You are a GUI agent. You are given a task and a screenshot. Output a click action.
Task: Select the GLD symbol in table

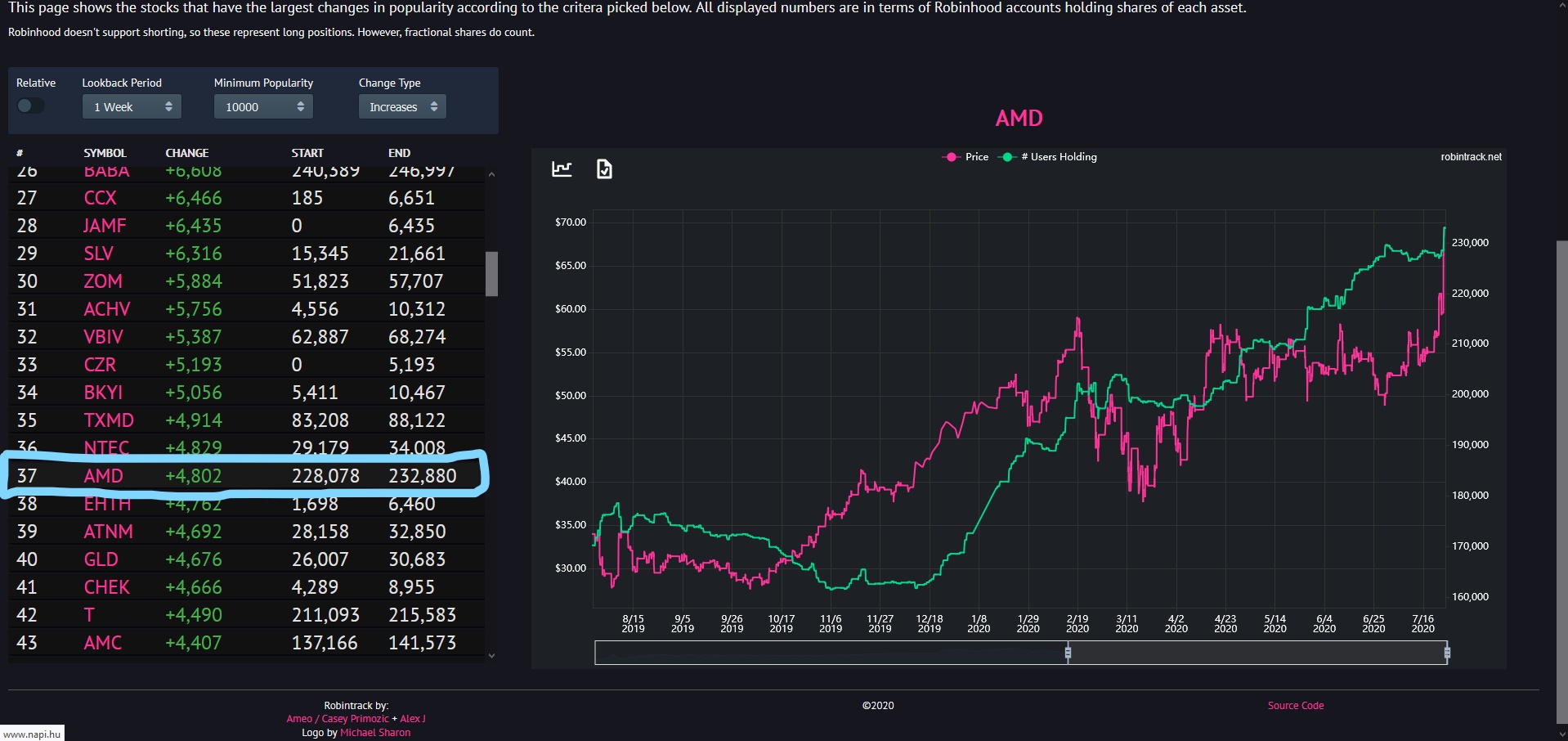[x=101, y=559]
